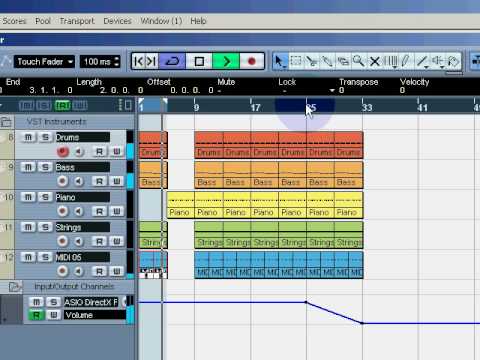The width and height of the screenshot is (480, 360).
Task: Disable record enable on Drums track
Action: (x=62, y=152)
